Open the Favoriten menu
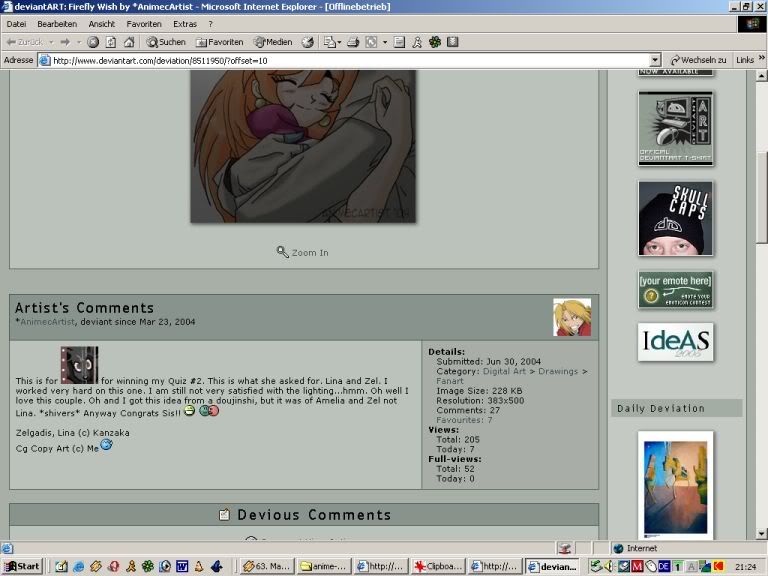The height and width of the screenshot is (576, 768). pos(144,24)
